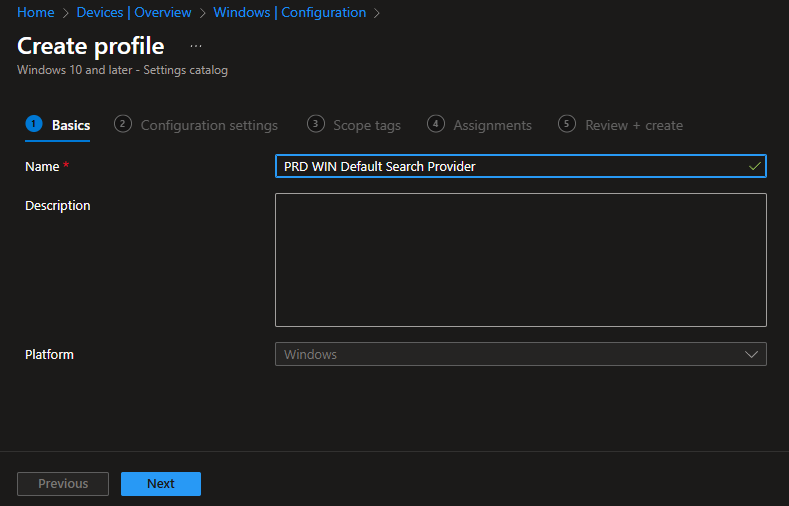The height and width of the screenshot is (506, 789).
Task: Open the Home breadcrumb link
Action: pos(36,12)
